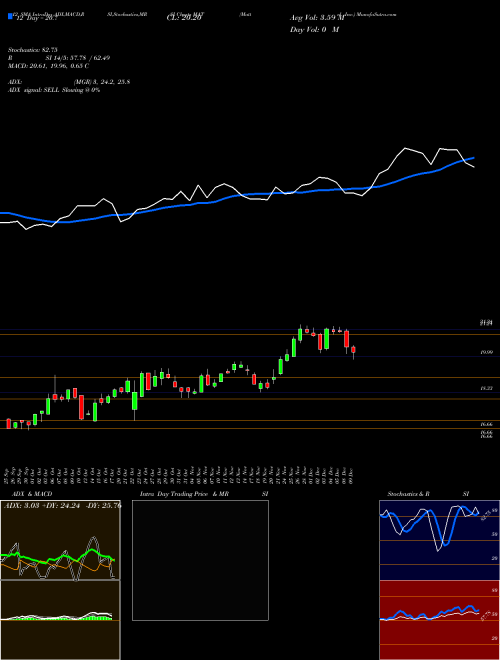Click the 18.22 price axis label
This screenshot has height=660, width=500.
486,389
